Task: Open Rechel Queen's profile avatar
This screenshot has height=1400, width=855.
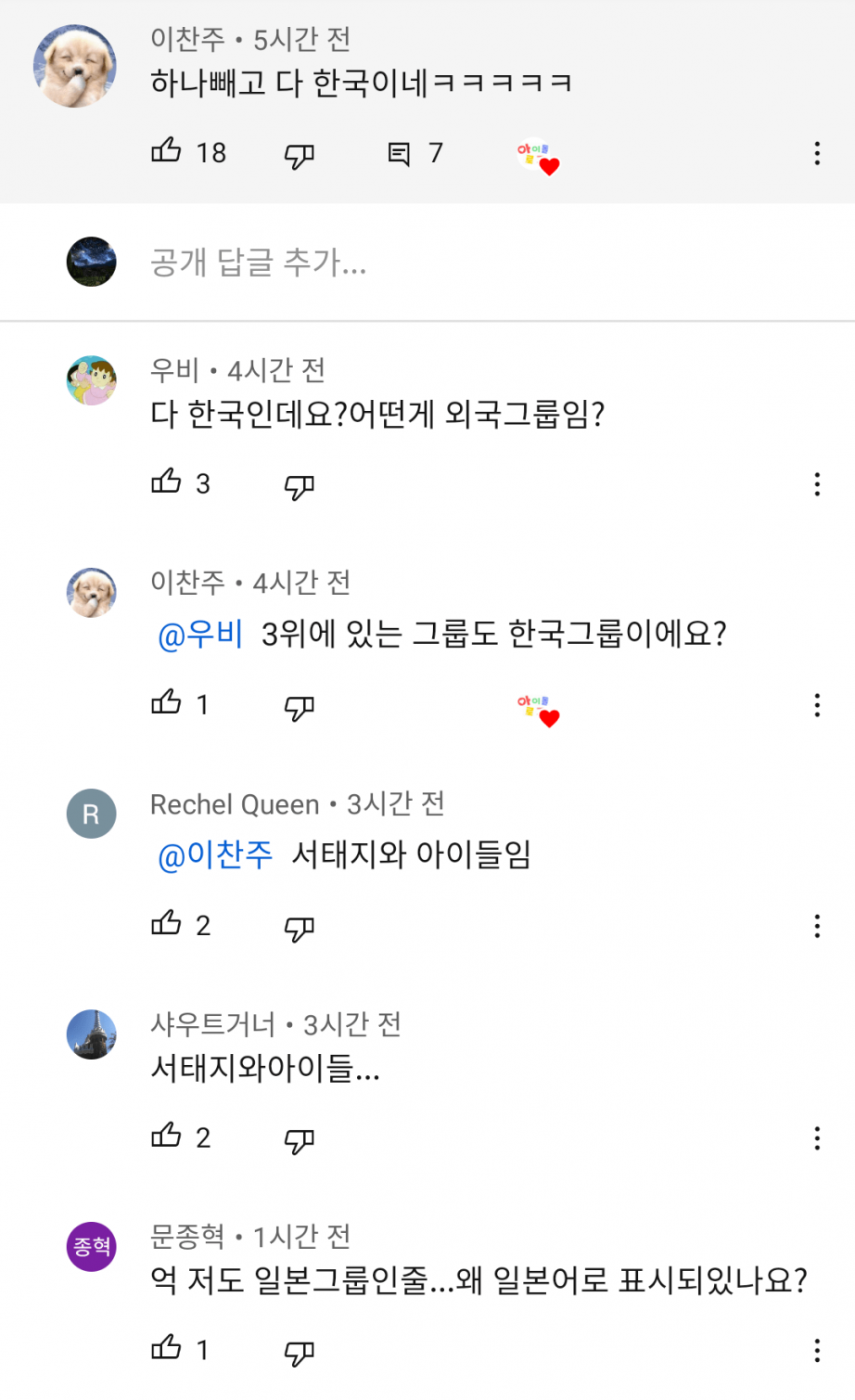Action: (x=91, y=814)
